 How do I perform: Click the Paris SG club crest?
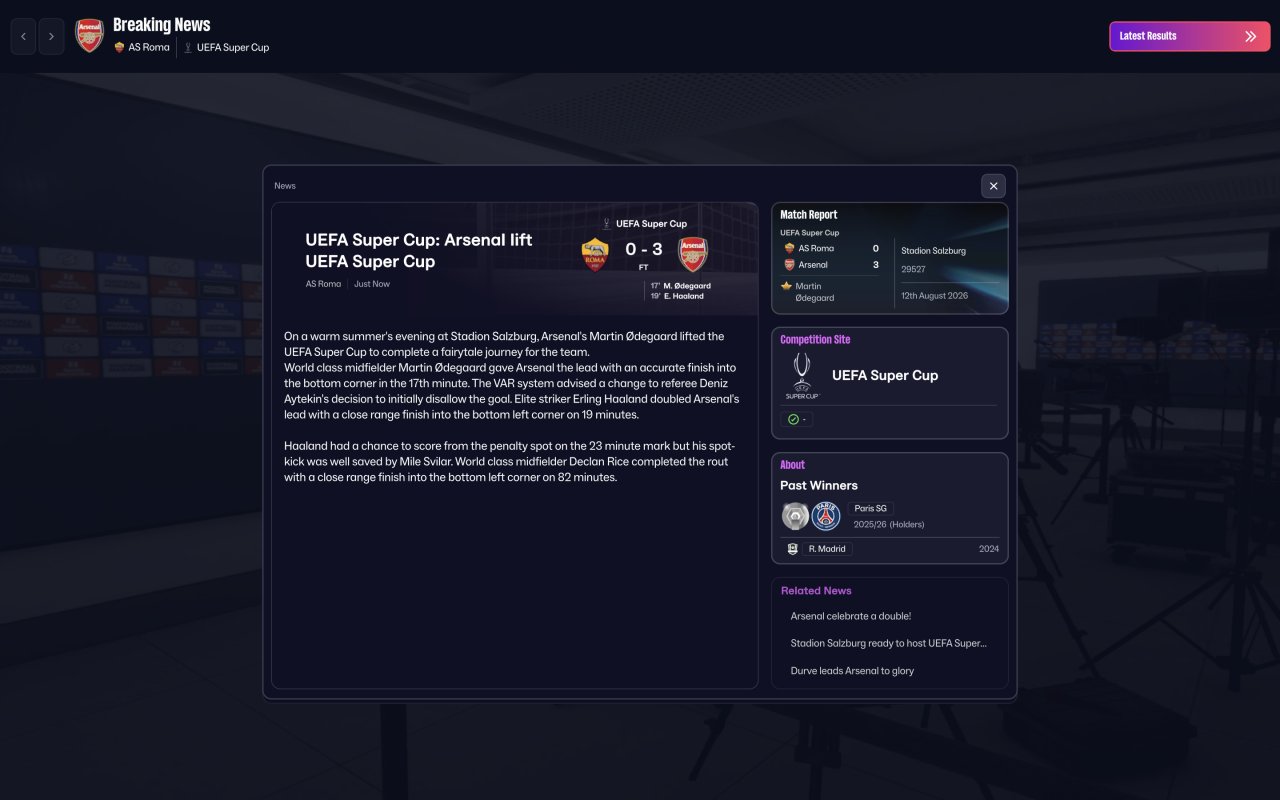pos(826,516)
